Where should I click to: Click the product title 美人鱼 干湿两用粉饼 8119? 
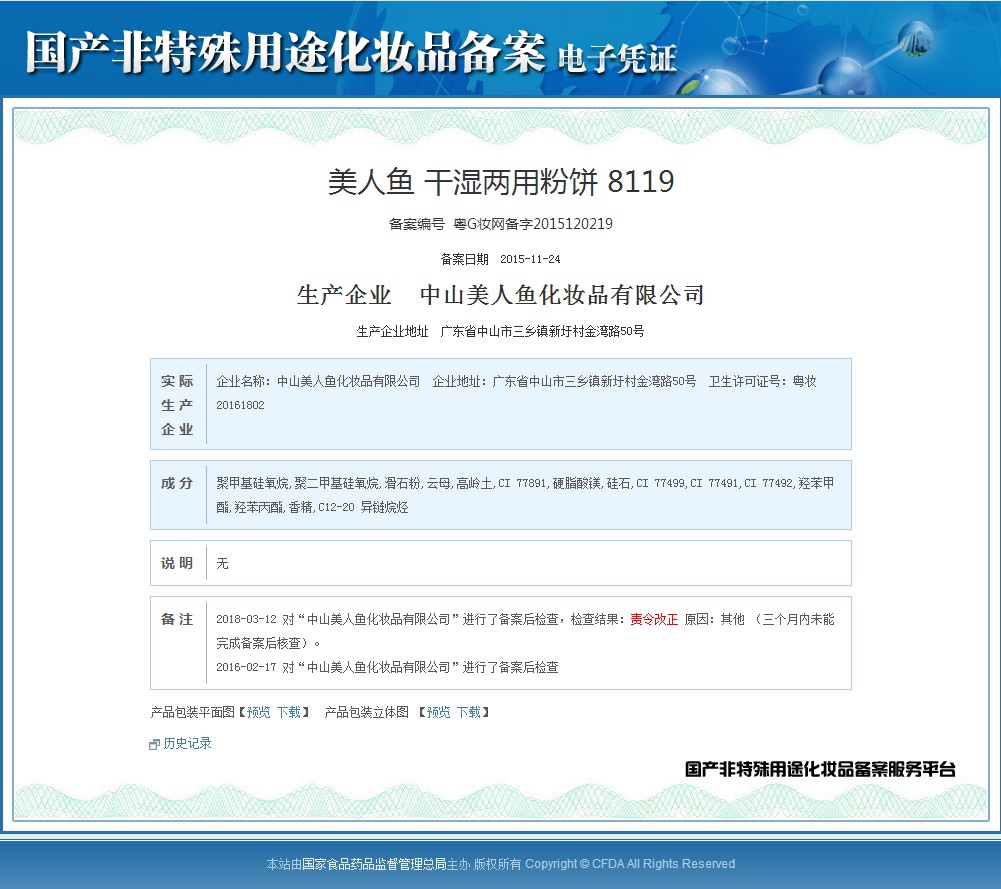(501, 182)
